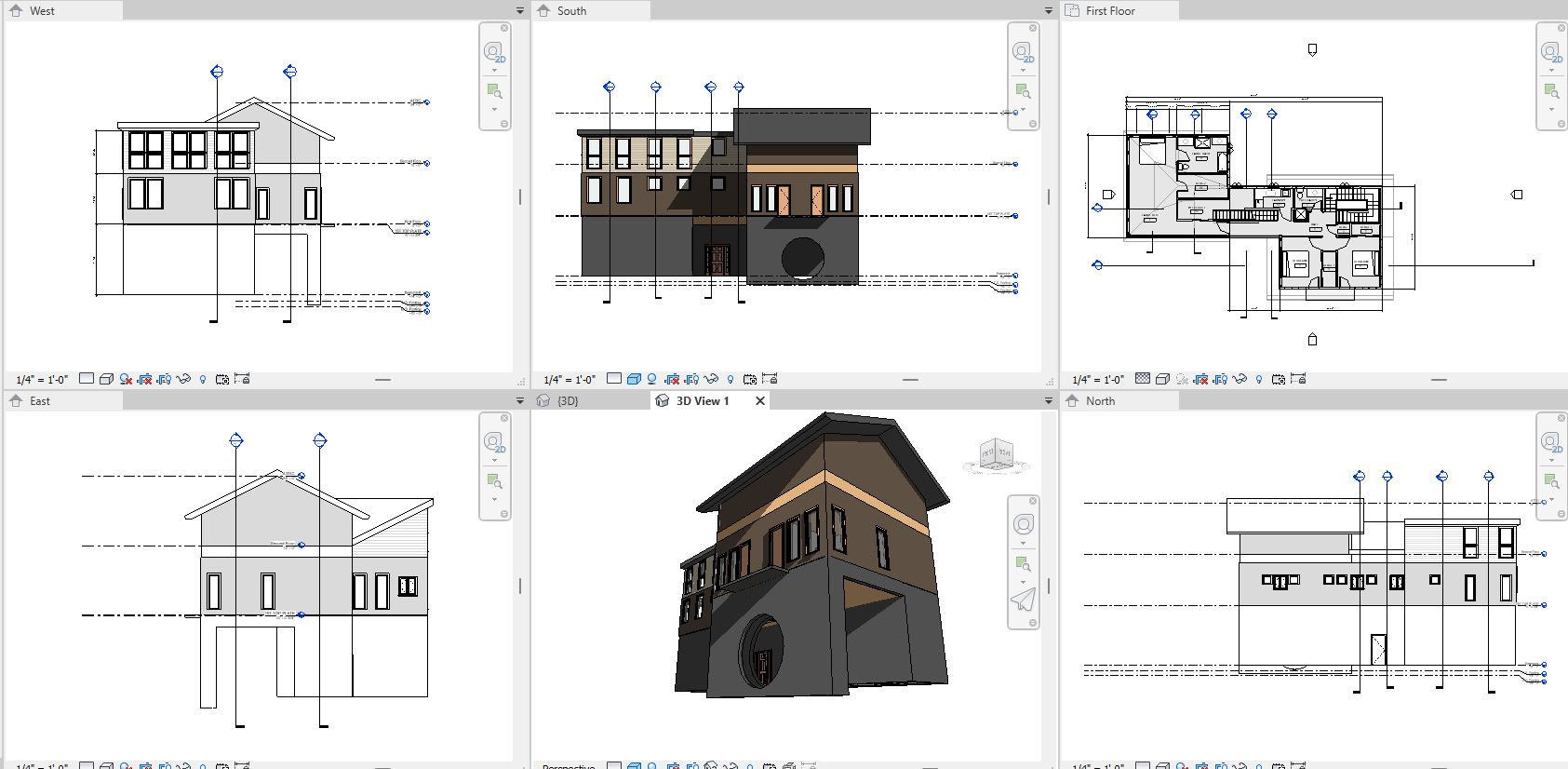Image resolution: width=1568 pixels, height=769 pixels.
Task: Reveal constraints in First Floor view
Action: pyautogui.click(x=1298, y=379)
